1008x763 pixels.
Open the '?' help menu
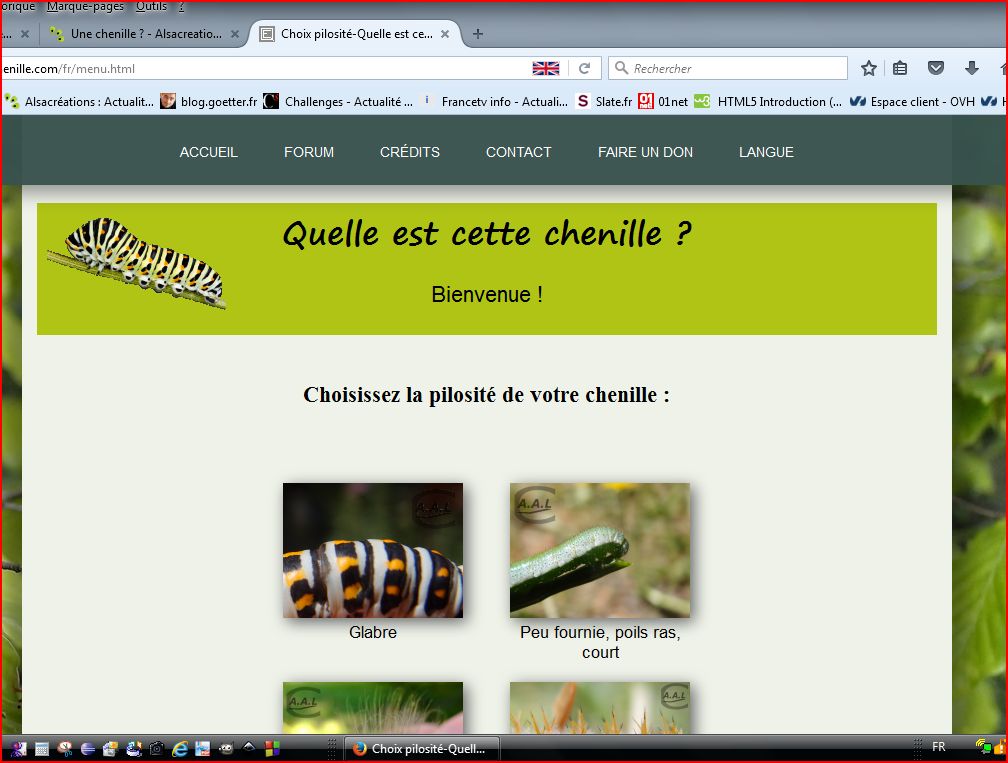(x=181, y=6)
